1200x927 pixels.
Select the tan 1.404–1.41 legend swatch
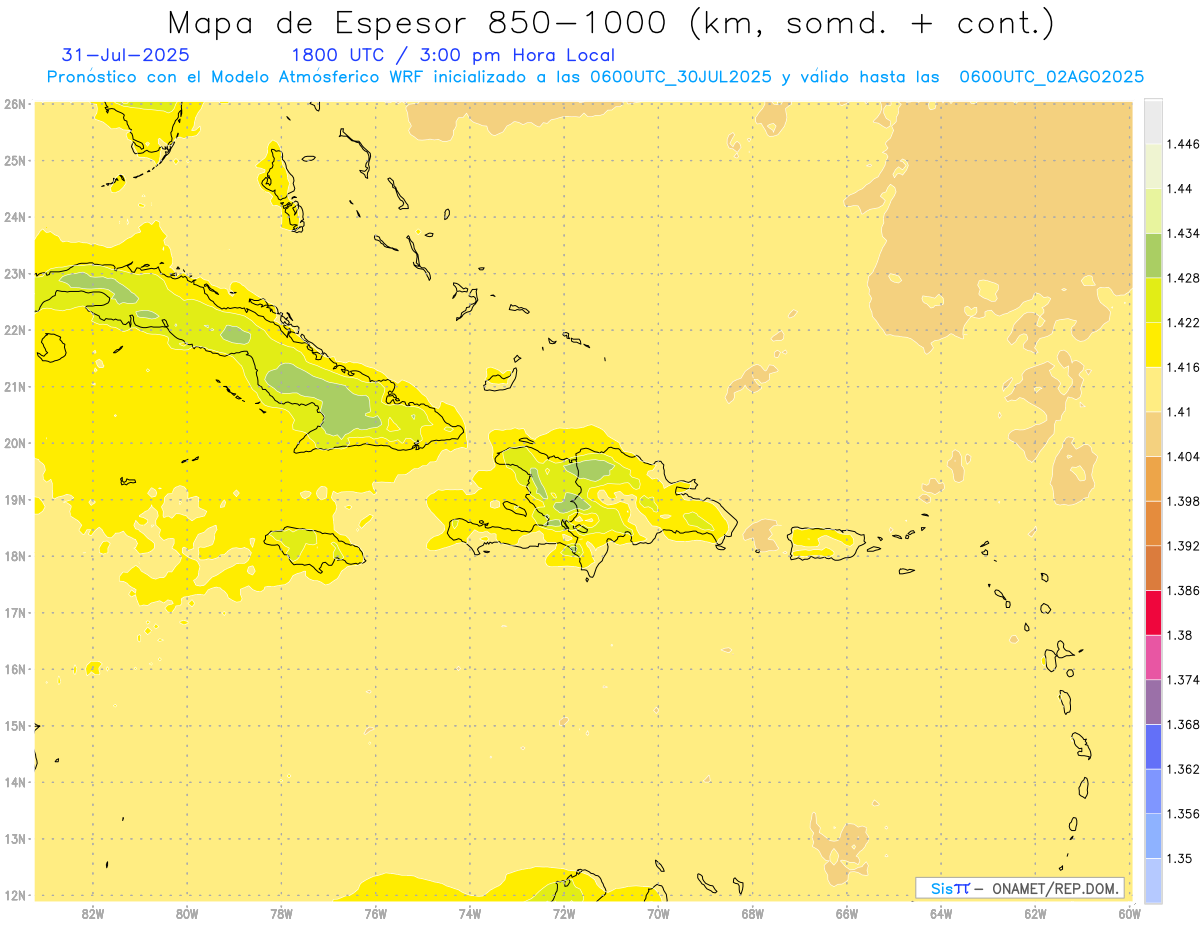[1153, 434]
